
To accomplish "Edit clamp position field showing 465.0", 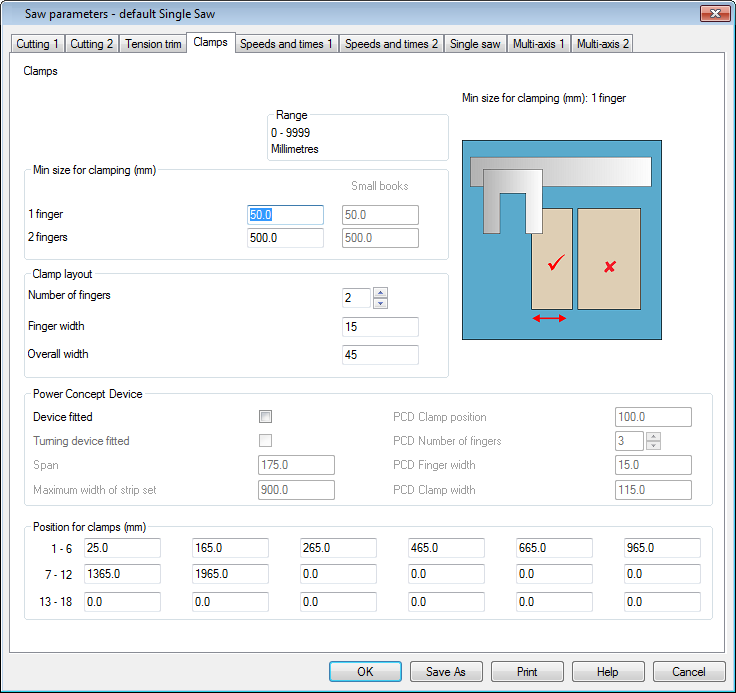I will click(x=446, y=548).
